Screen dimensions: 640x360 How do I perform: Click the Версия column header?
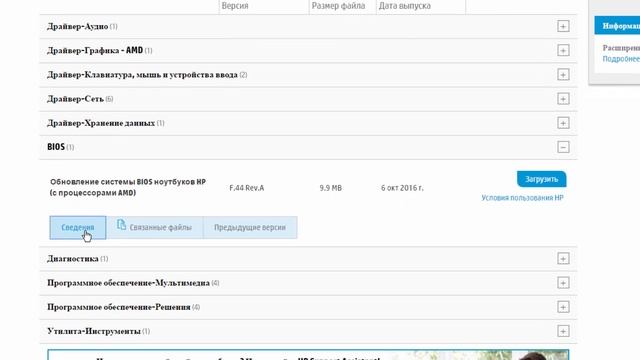(x=235, y=6)
